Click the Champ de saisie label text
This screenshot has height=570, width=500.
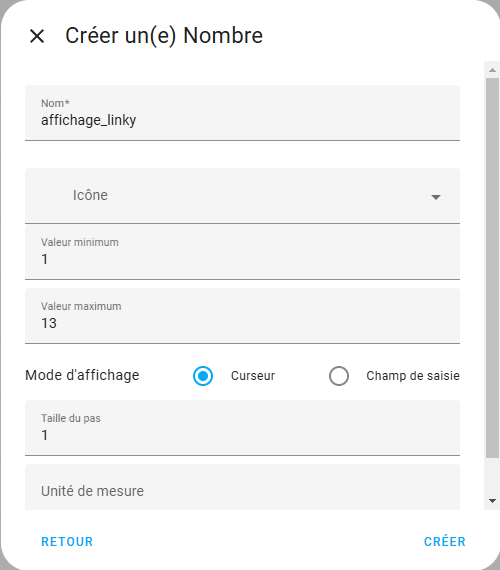tap(413, 376)
